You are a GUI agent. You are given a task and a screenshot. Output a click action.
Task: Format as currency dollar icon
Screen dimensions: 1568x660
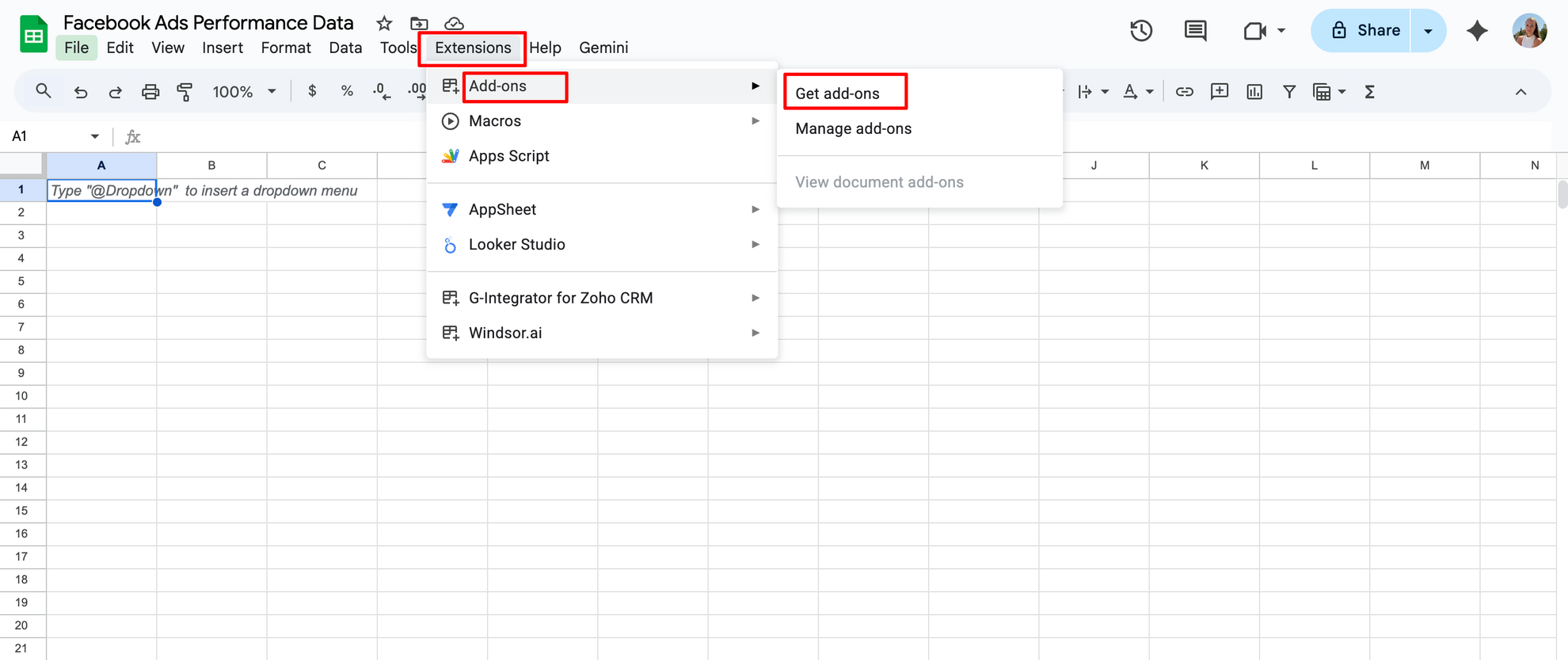pos(312,91)
